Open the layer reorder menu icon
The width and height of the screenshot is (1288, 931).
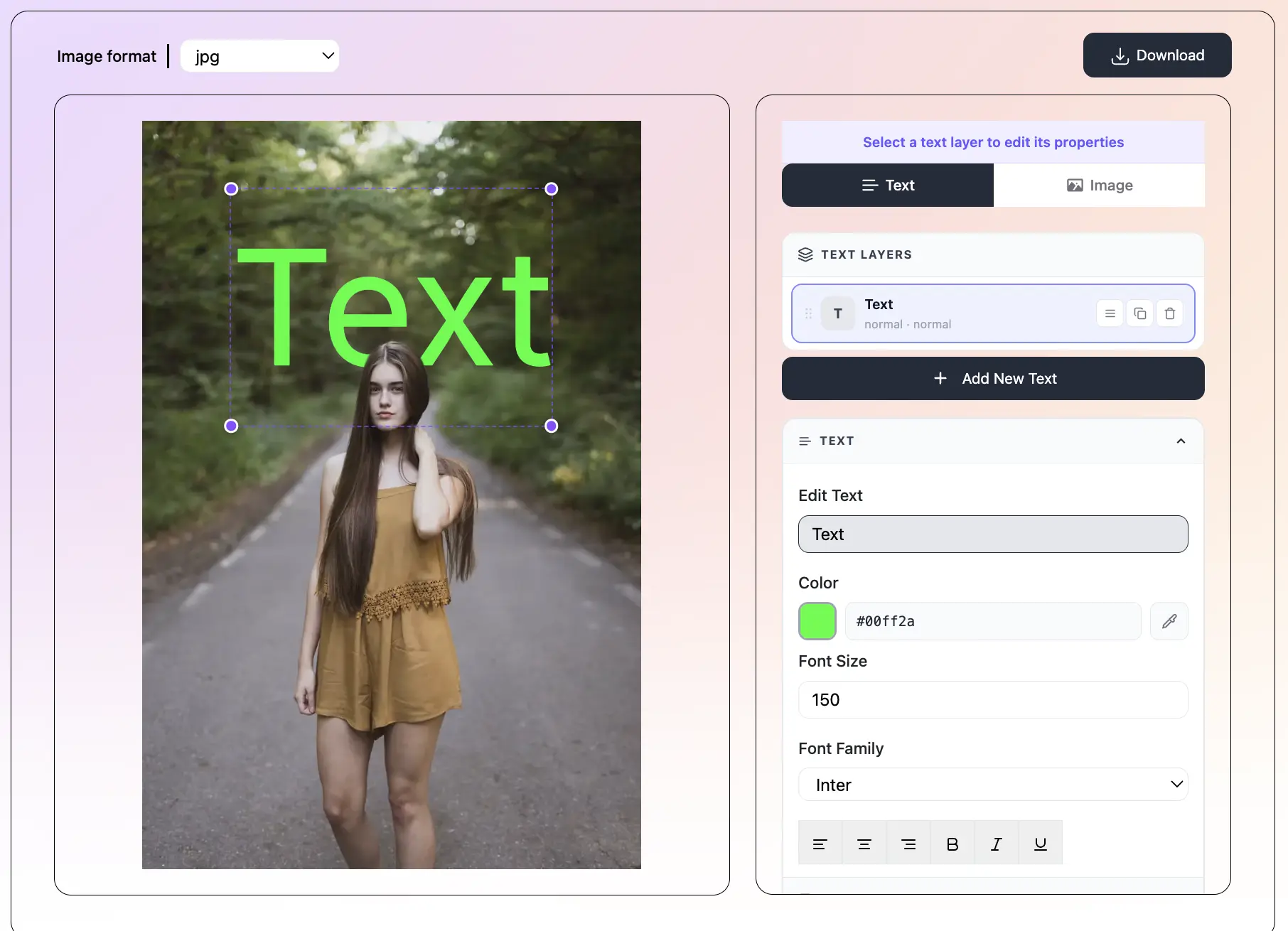coord(1110,313)
